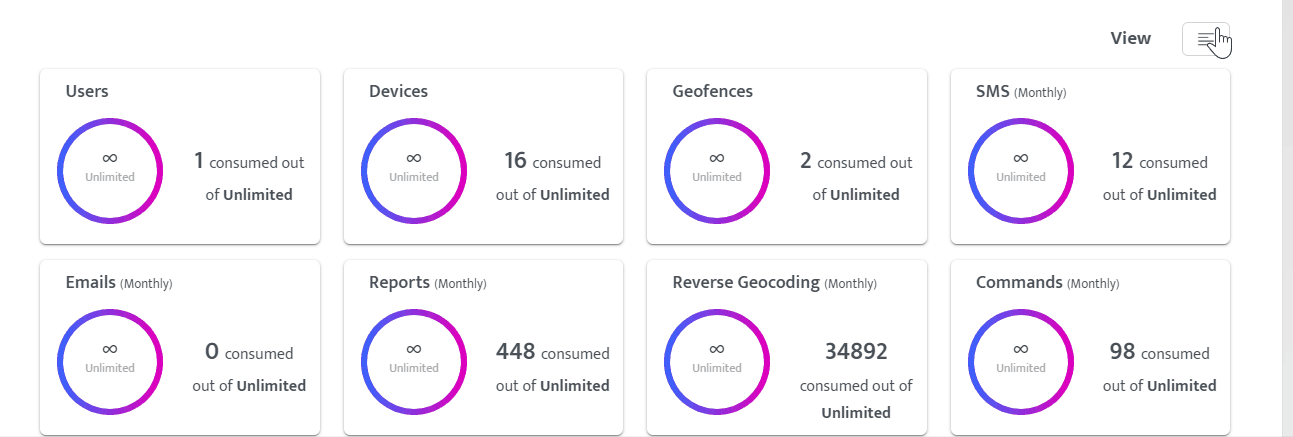Click the 448 consumed reports count
Screen dimensions: 1293x437
[x=516, y=351]
